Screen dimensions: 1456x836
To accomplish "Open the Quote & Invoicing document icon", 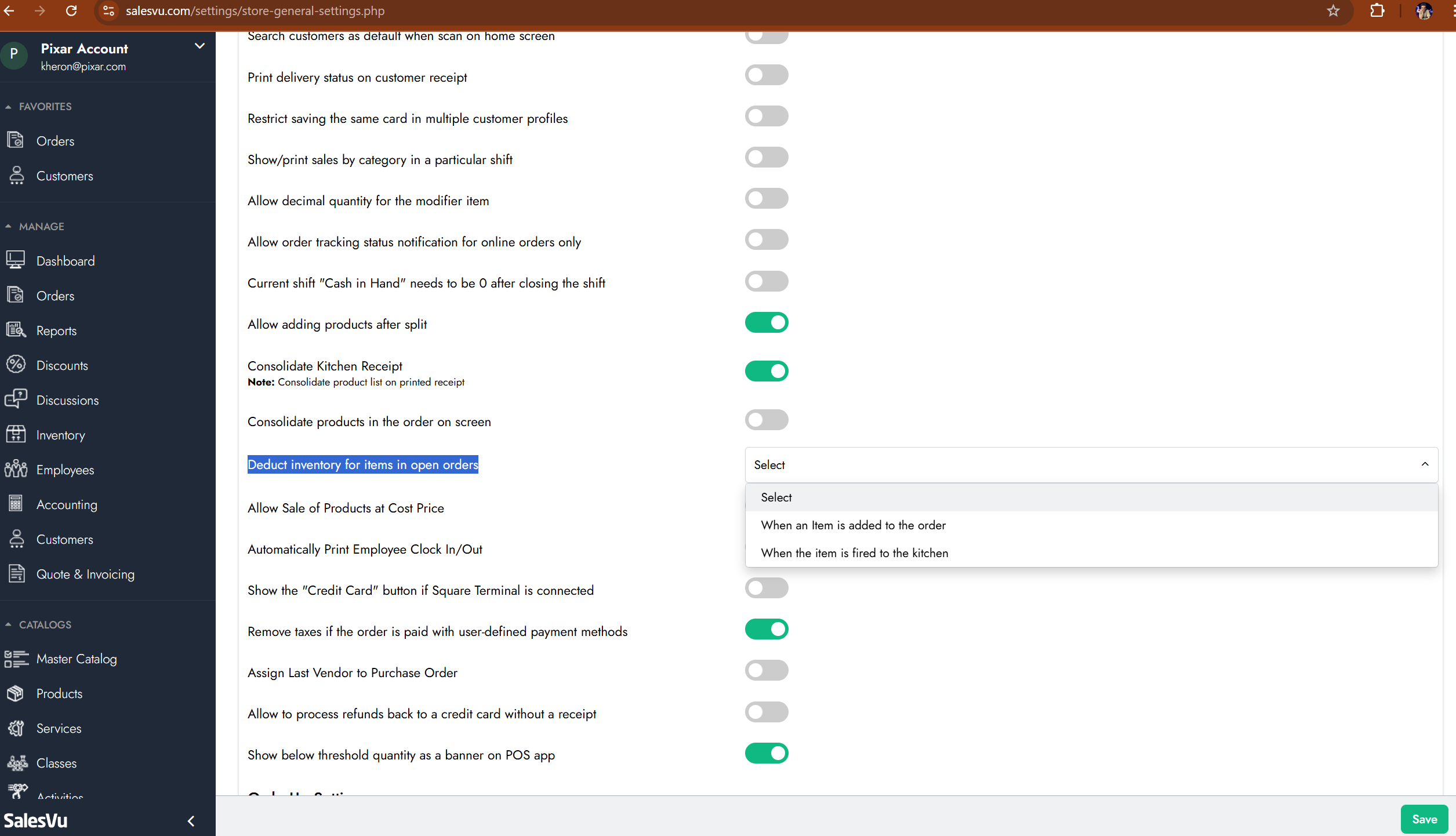I will point(16,573).
